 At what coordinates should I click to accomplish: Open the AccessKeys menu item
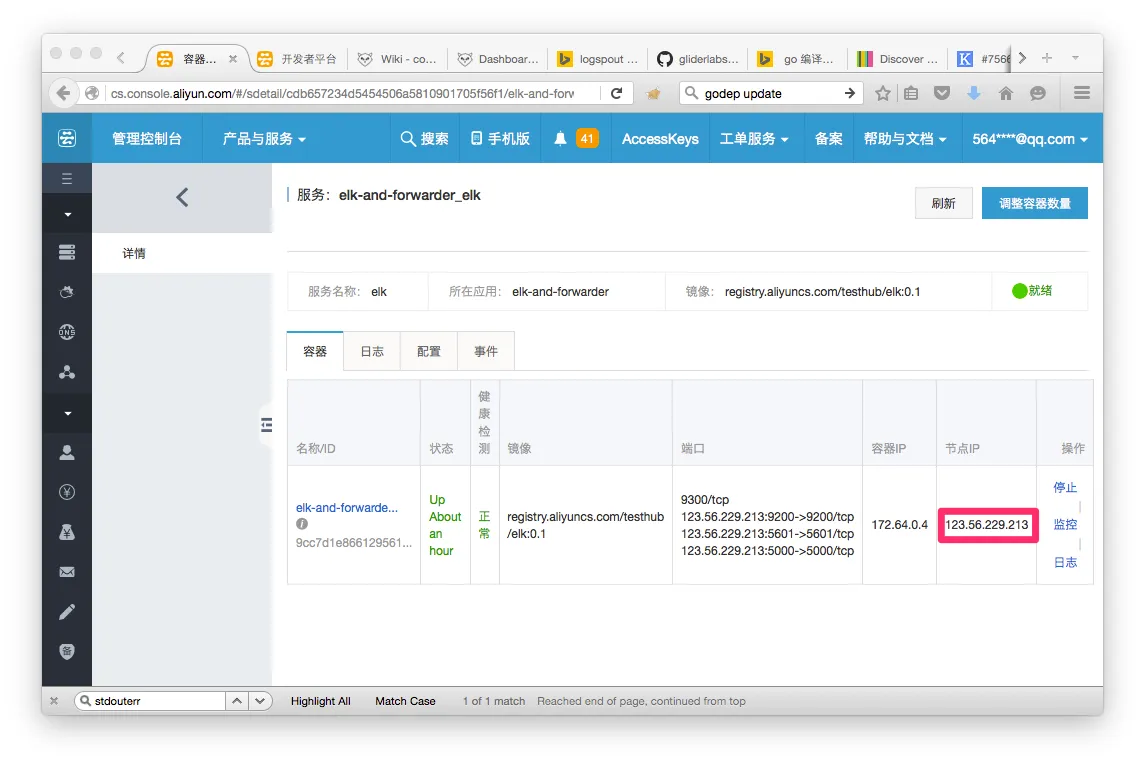point(660,139)
